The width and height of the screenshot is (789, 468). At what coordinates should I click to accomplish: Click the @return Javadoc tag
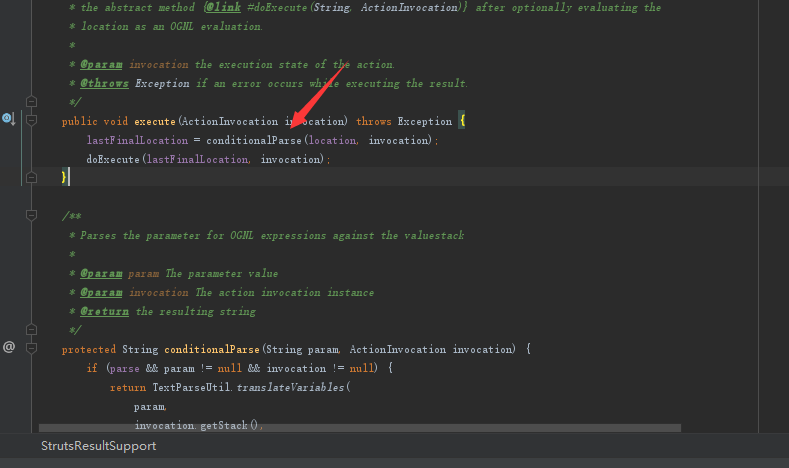coord(105,311)
